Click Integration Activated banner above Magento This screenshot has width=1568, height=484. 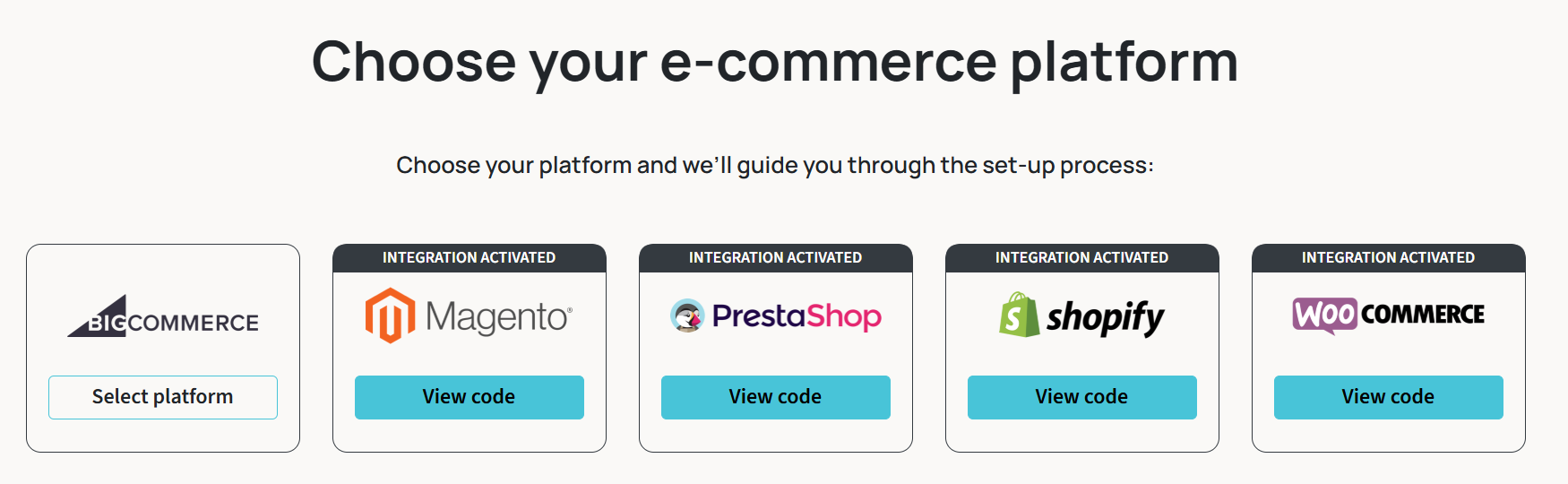click(x=469, y=258)
